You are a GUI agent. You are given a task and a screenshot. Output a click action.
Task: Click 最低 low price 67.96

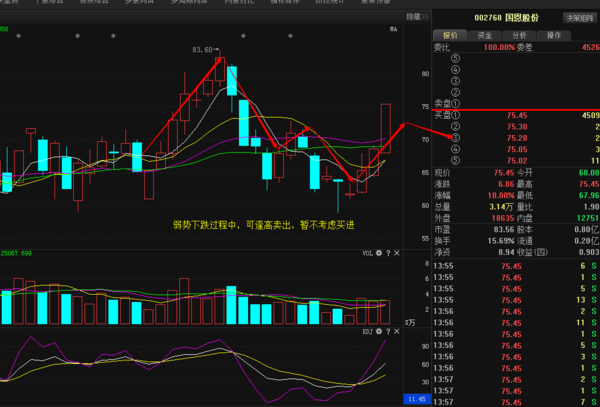tap(589, 195)
